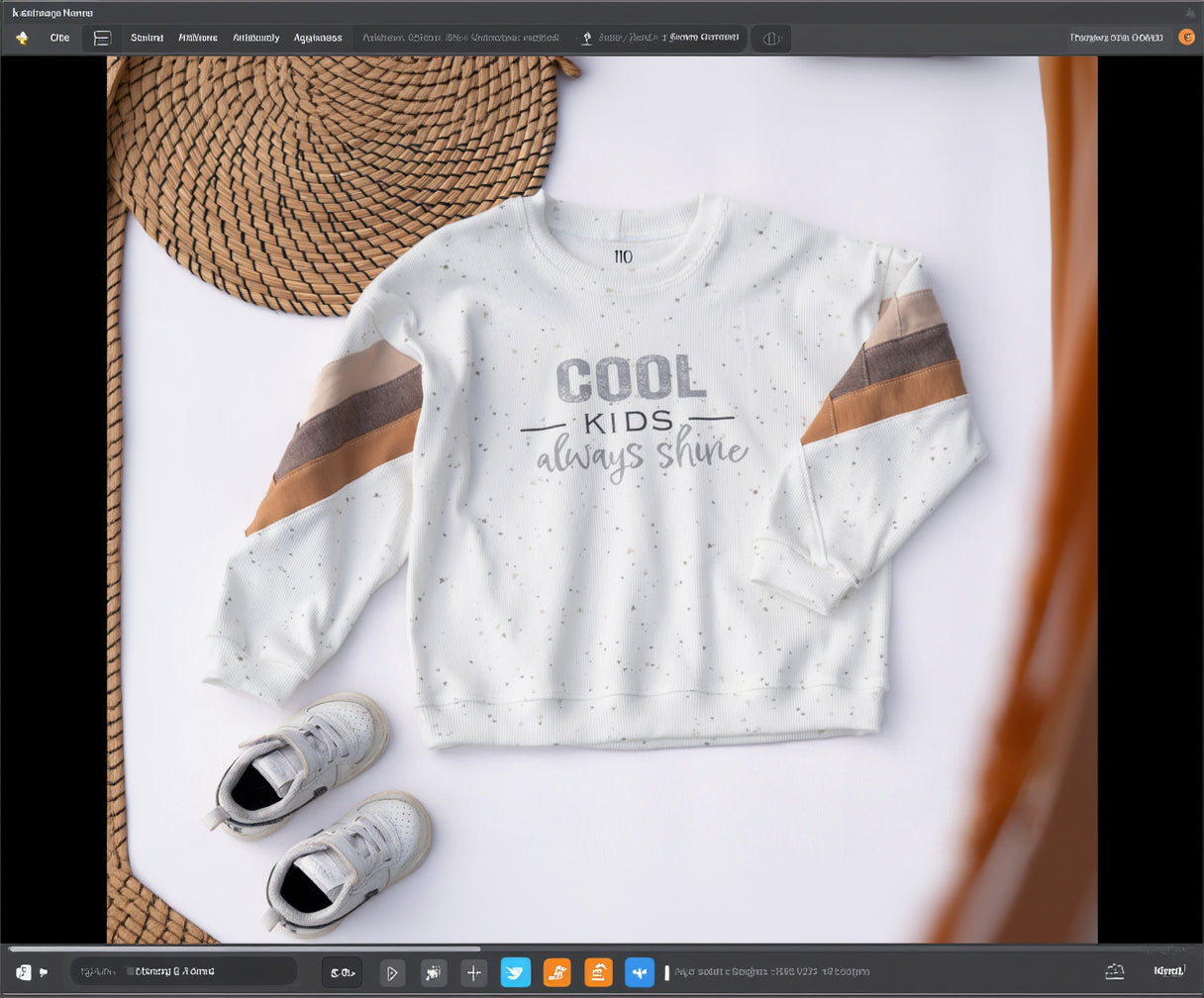Viewport: 1204px width, 998px height.
Task: Click the menu item right of the list icon
Action: 147,38
